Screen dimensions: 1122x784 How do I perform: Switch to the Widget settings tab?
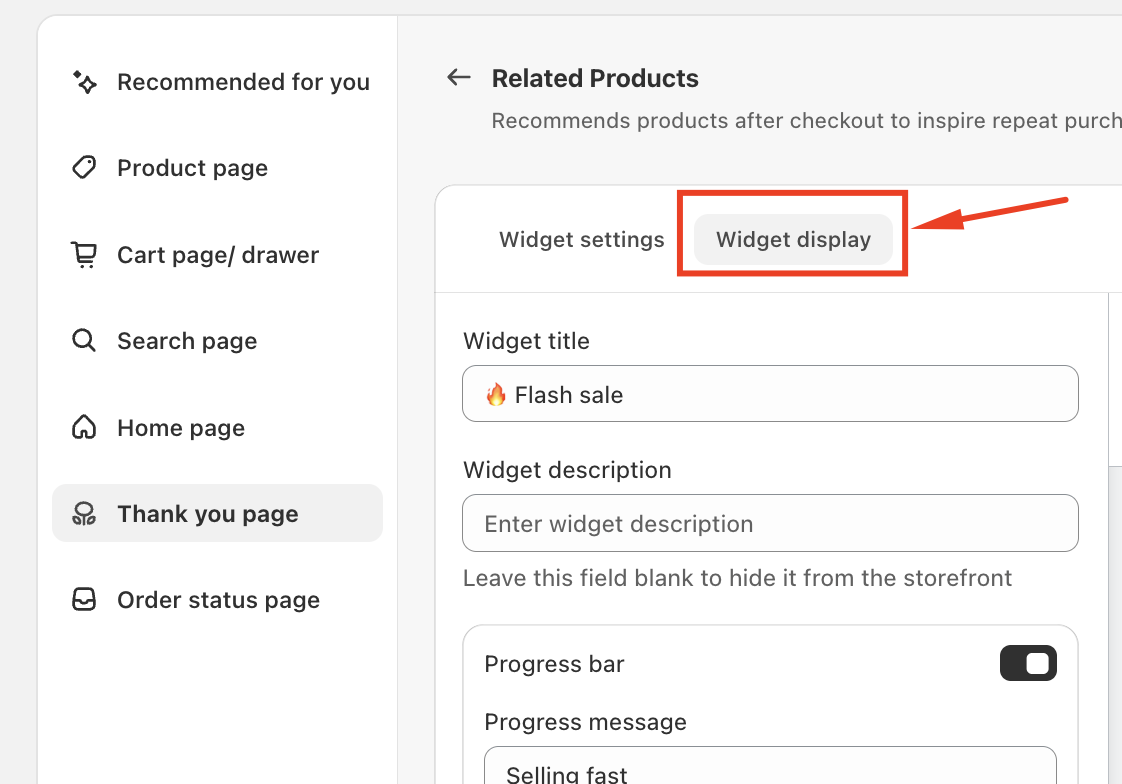pyautogui.click(x=582, y=240)
